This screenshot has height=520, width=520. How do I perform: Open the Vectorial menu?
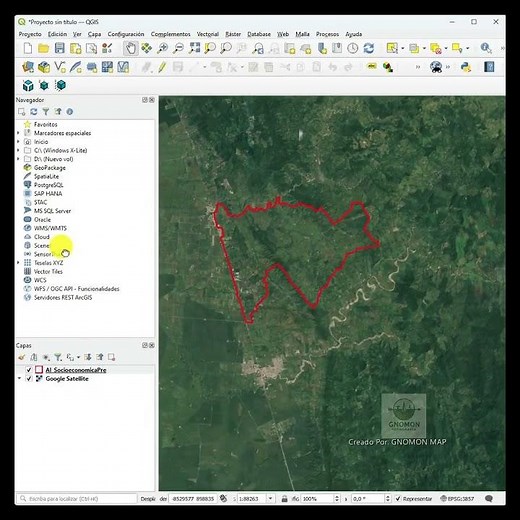208,34
